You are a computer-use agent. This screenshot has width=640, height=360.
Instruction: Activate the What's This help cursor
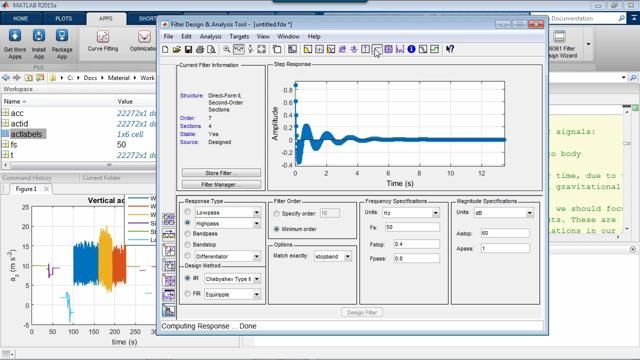pos(450,49)
